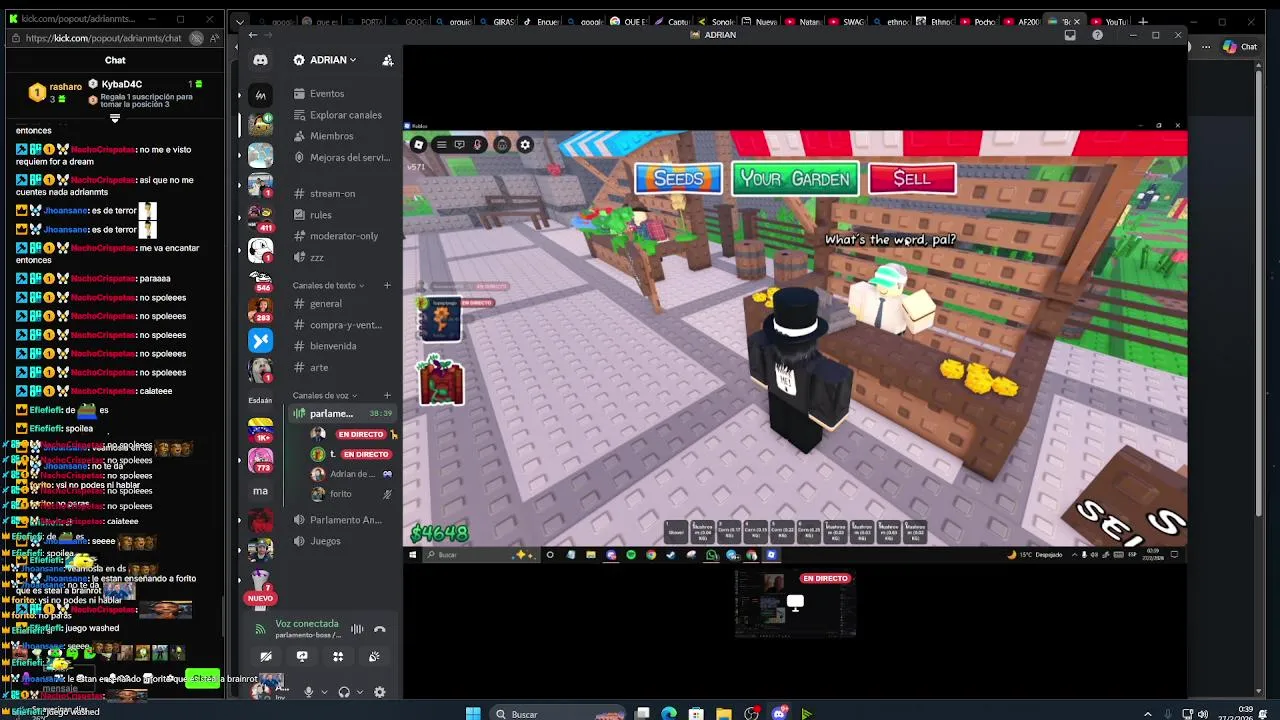Screen dimensions: 1280x720
Task: Open Roblox hamburger menu icon
Action: point(441,145)
